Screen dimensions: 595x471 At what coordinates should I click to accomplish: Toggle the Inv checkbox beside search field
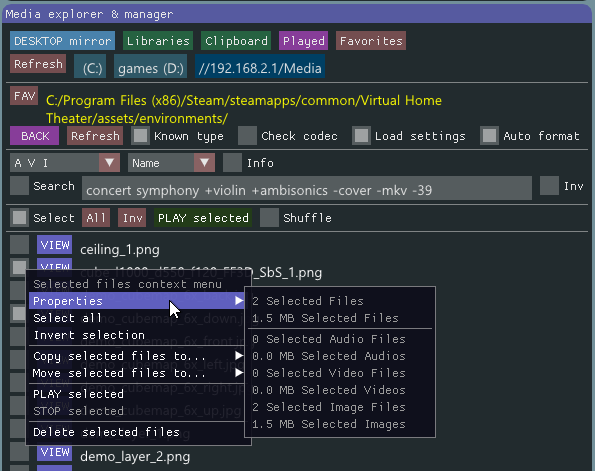click(x=549, y=186)
